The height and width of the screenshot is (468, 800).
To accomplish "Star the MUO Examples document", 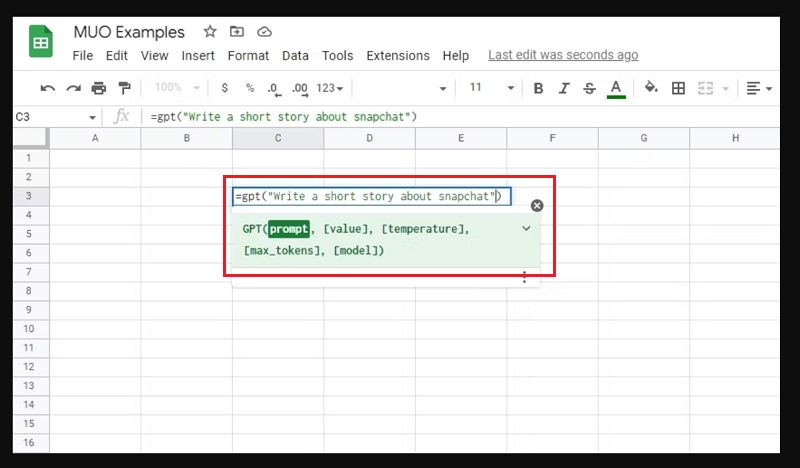I will pos(210,32).
